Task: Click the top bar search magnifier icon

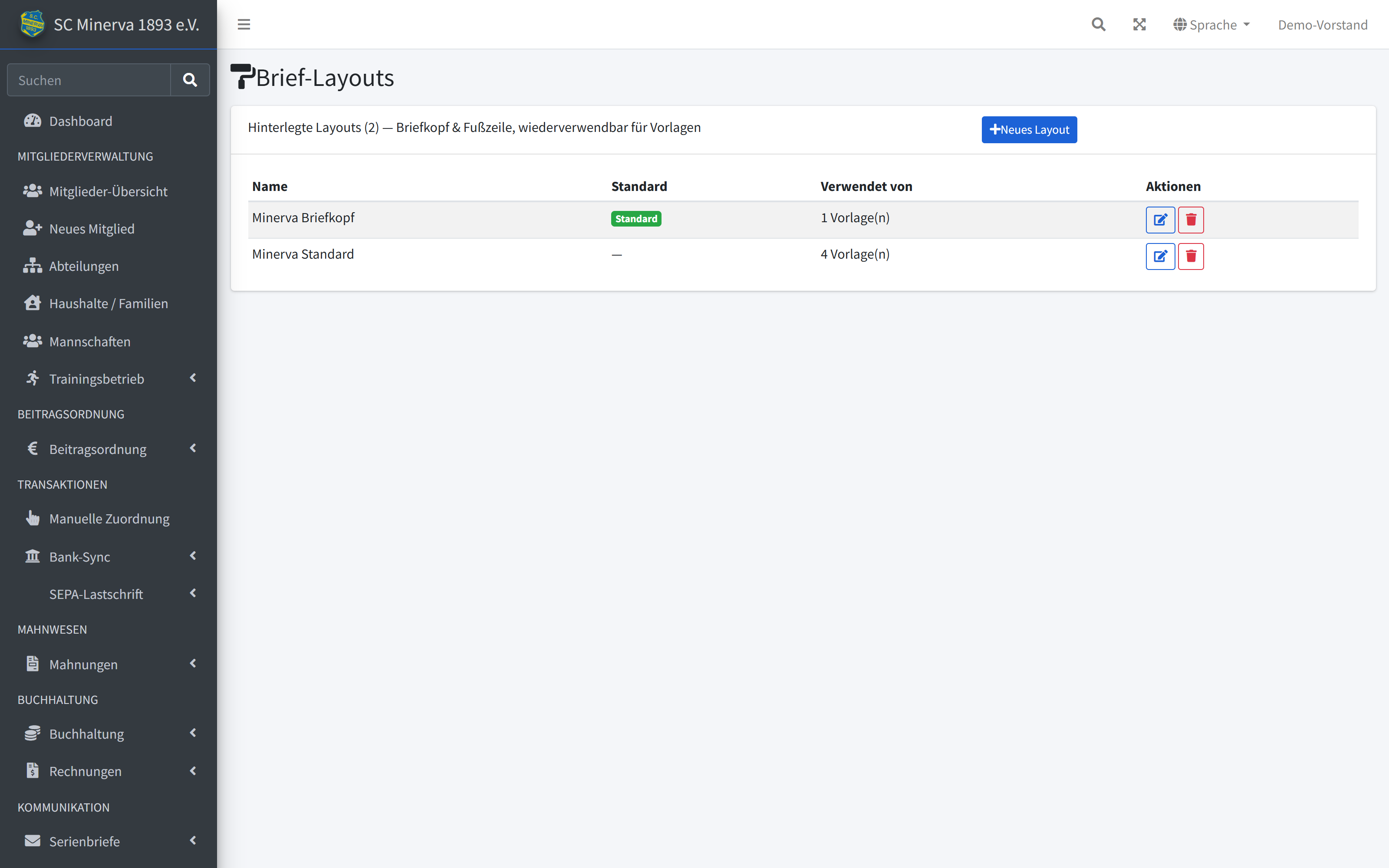Action: [x=1098, y=25]
